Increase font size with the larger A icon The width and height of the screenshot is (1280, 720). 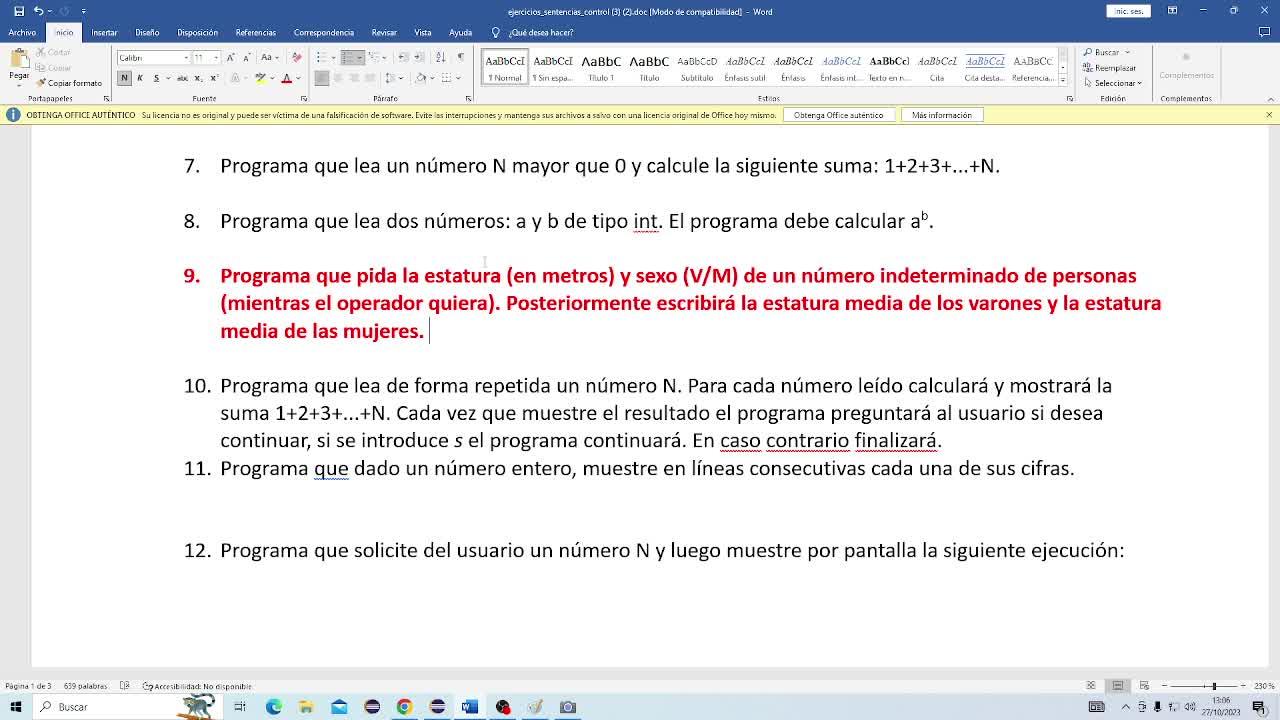coord(231,57)
